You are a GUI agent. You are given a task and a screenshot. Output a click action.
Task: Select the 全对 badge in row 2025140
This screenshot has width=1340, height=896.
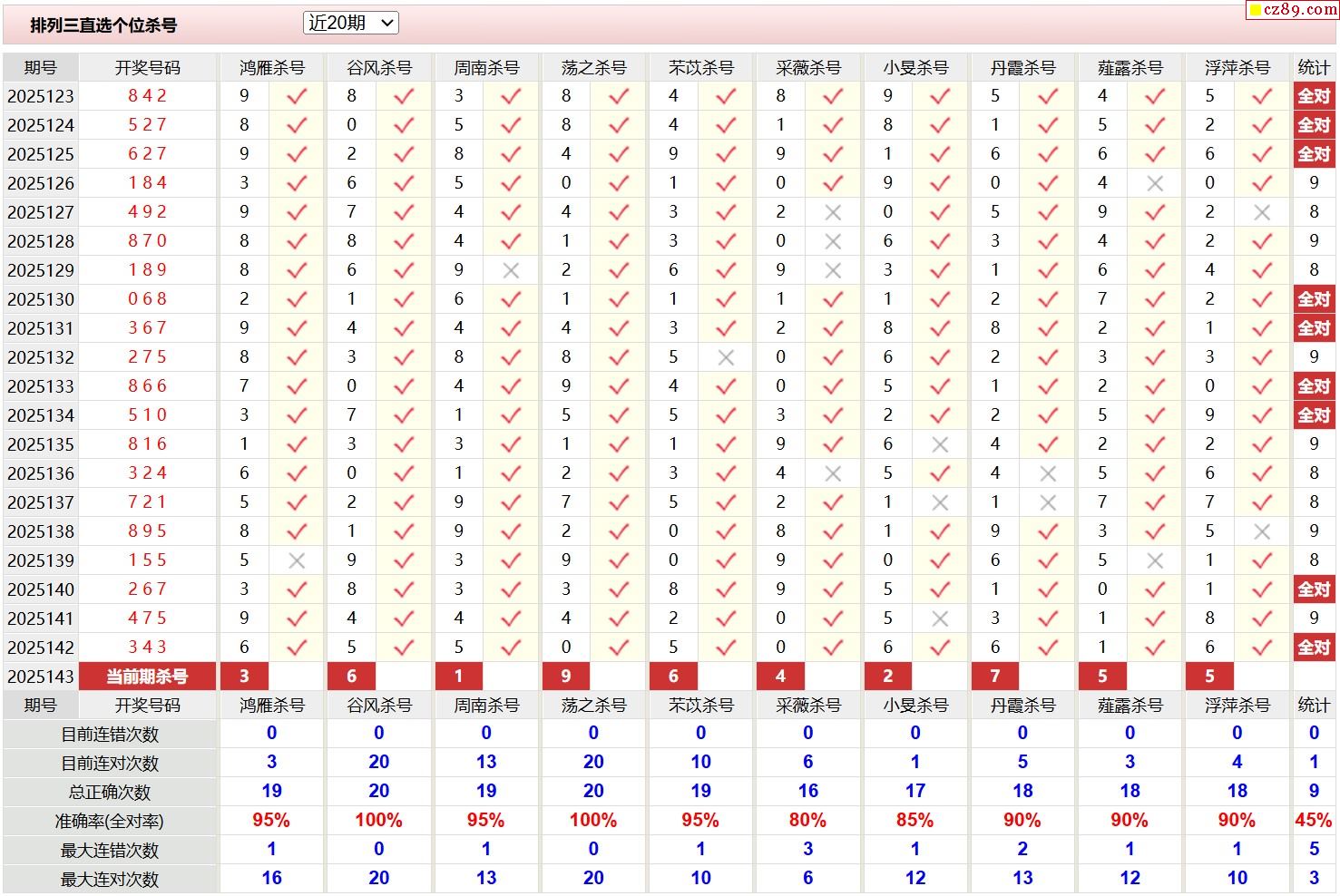coord(1314,589)
